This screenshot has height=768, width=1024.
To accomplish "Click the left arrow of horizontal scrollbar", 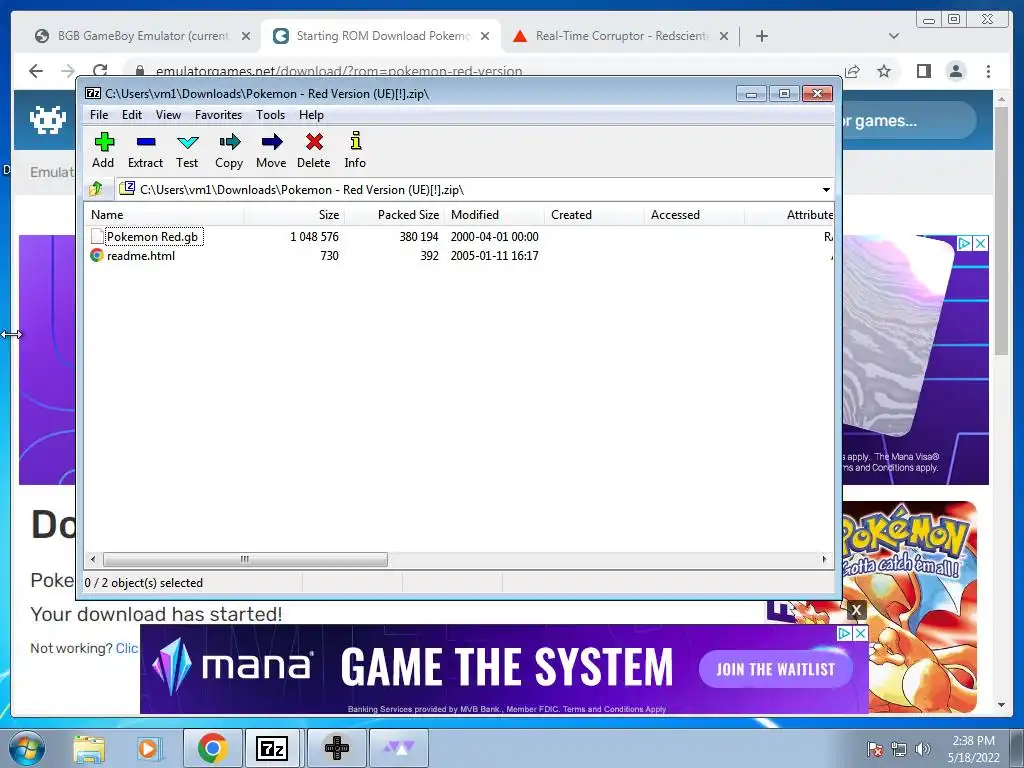I will point(93,560).
